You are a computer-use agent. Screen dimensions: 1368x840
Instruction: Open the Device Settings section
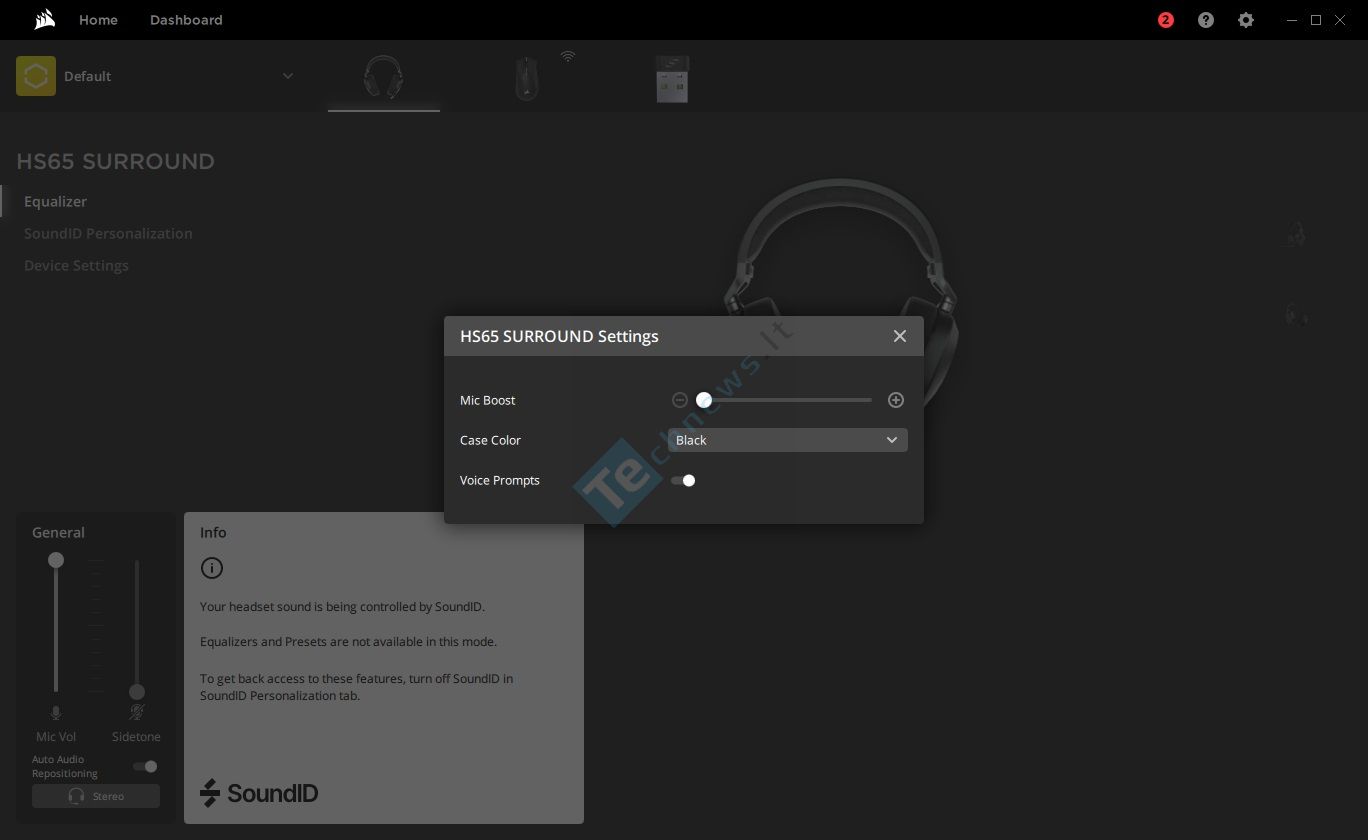76,265
